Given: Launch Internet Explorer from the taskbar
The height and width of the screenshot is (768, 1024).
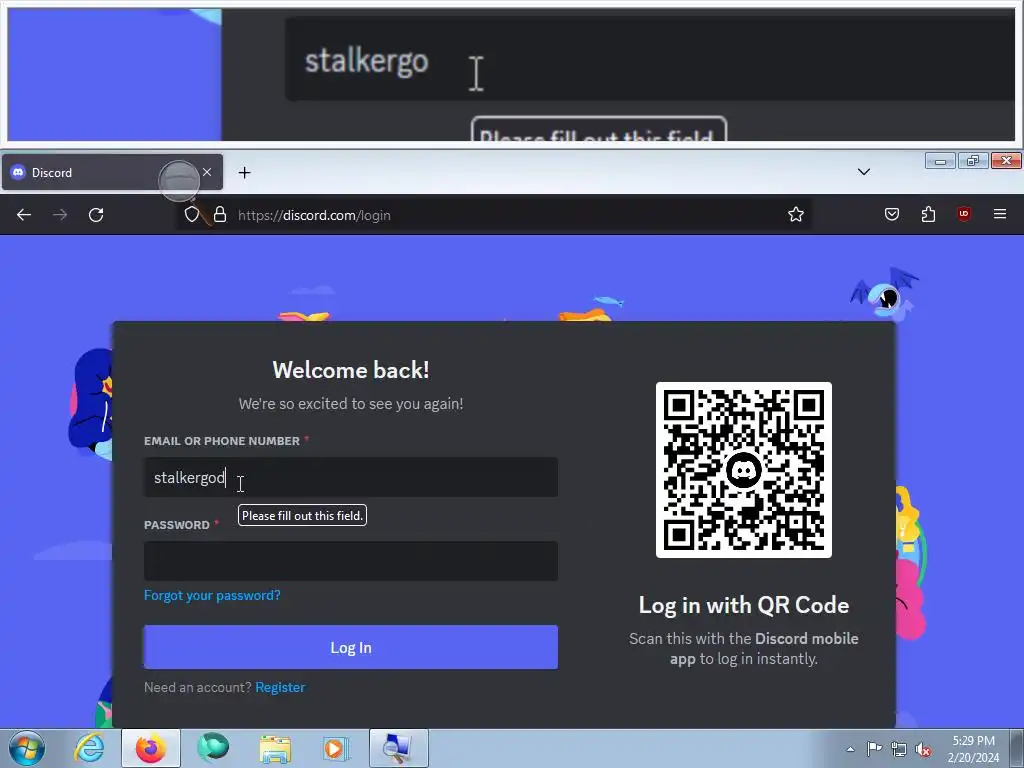Looking at the screenshot, I should [x=89, y=748].
